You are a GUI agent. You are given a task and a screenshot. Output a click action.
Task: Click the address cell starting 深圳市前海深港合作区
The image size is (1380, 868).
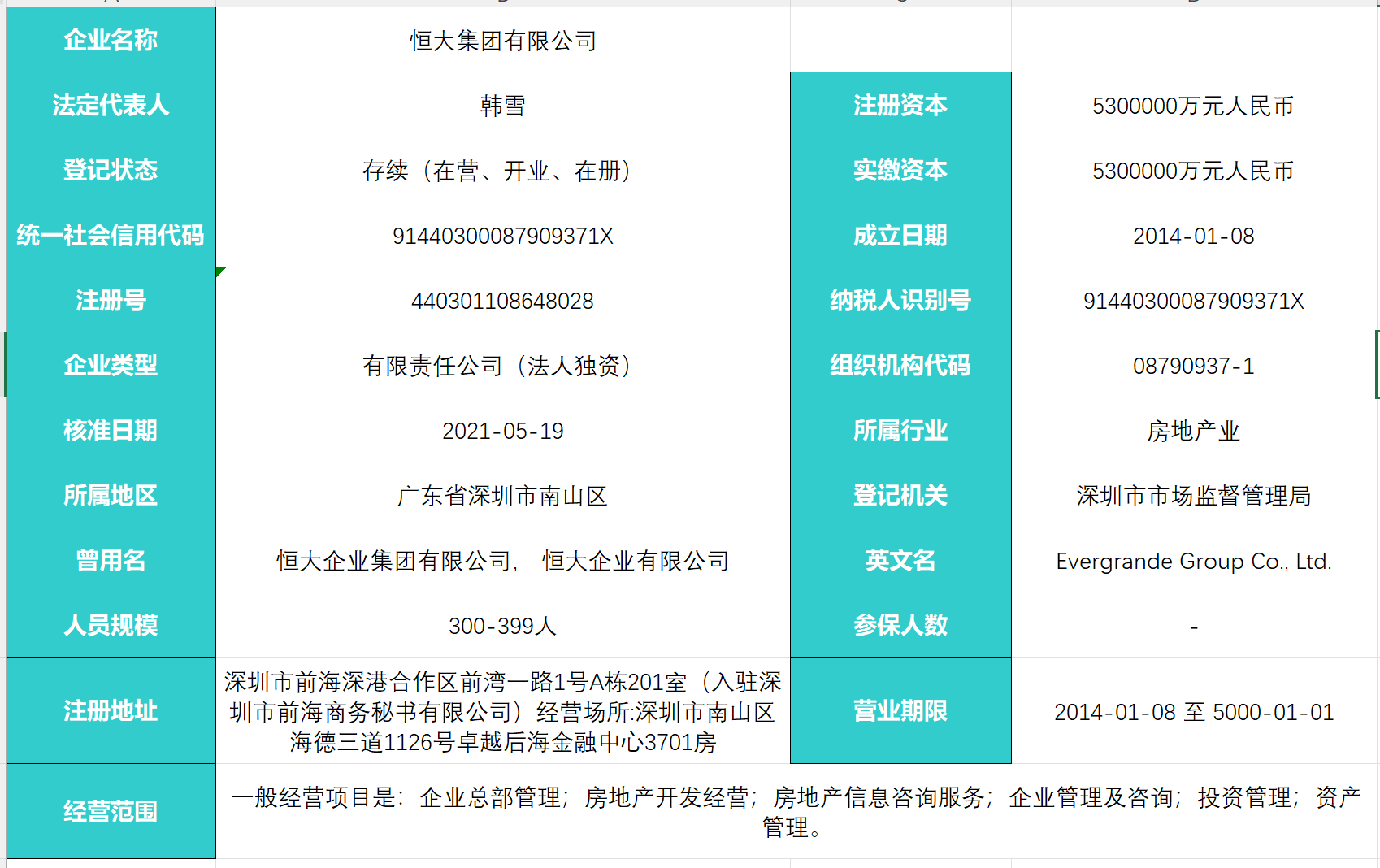(503, 710)
